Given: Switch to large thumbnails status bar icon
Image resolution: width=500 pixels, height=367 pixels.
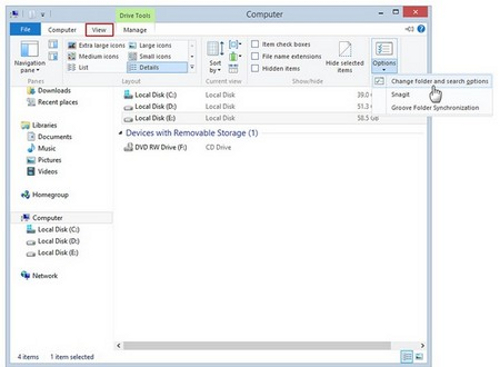Looking at the screenshot, I should pos(420,357).
